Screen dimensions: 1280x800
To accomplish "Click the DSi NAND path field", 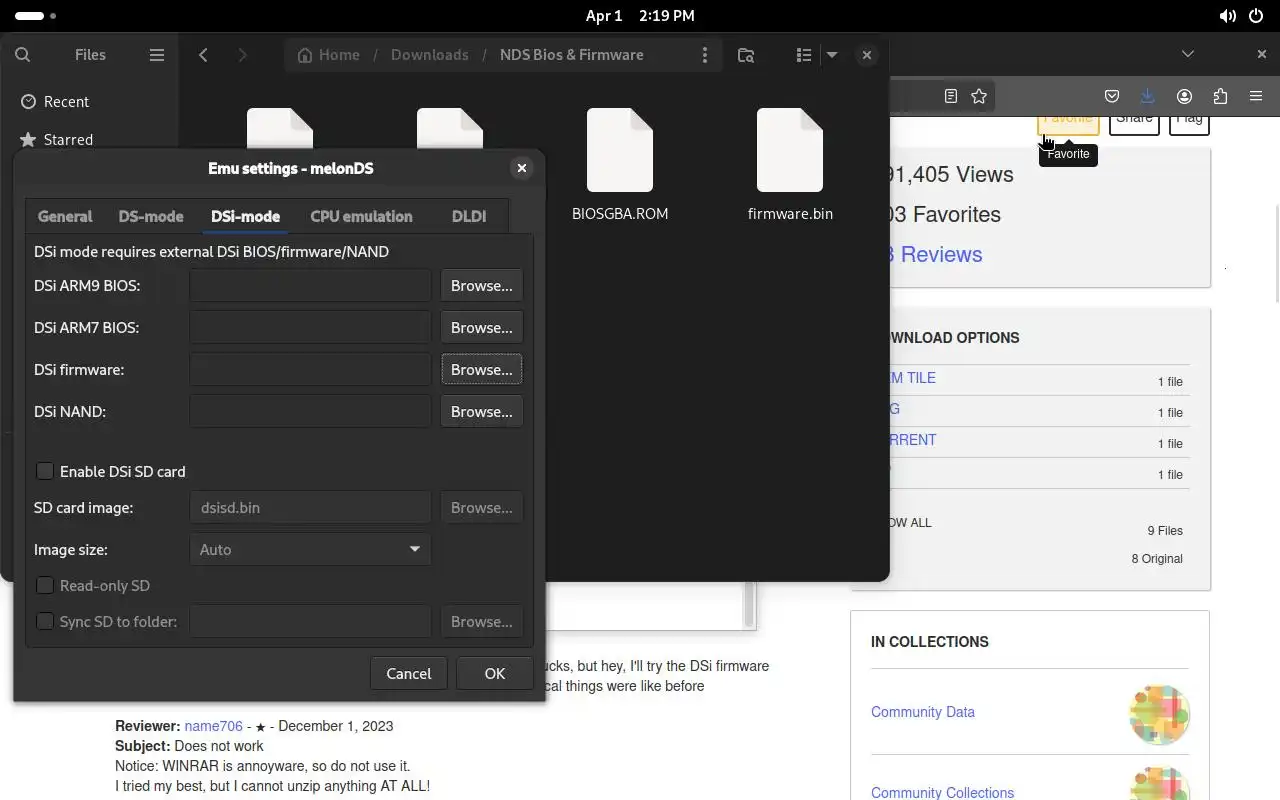I will tap(310, 412).
